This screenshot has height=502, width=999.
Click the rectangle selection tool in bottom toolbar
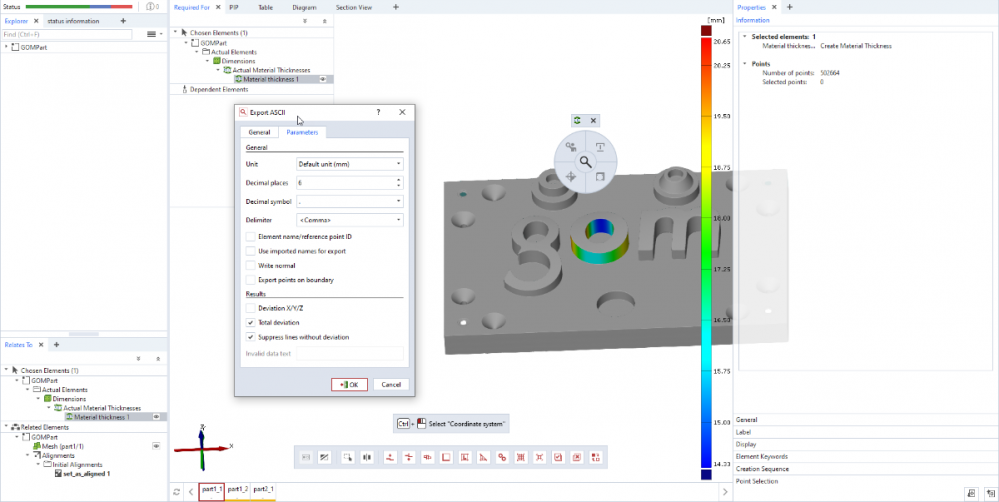pyautogui.click(x=347, y=457)
